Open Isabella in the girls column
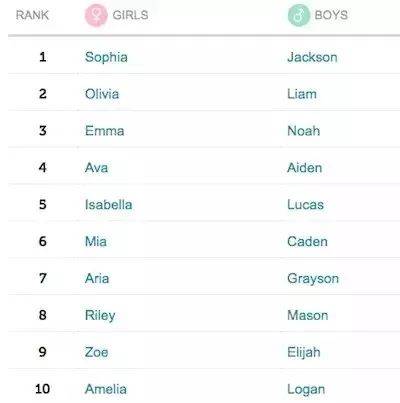This screenshot has height=403, width=400. [x=108, y=204]
